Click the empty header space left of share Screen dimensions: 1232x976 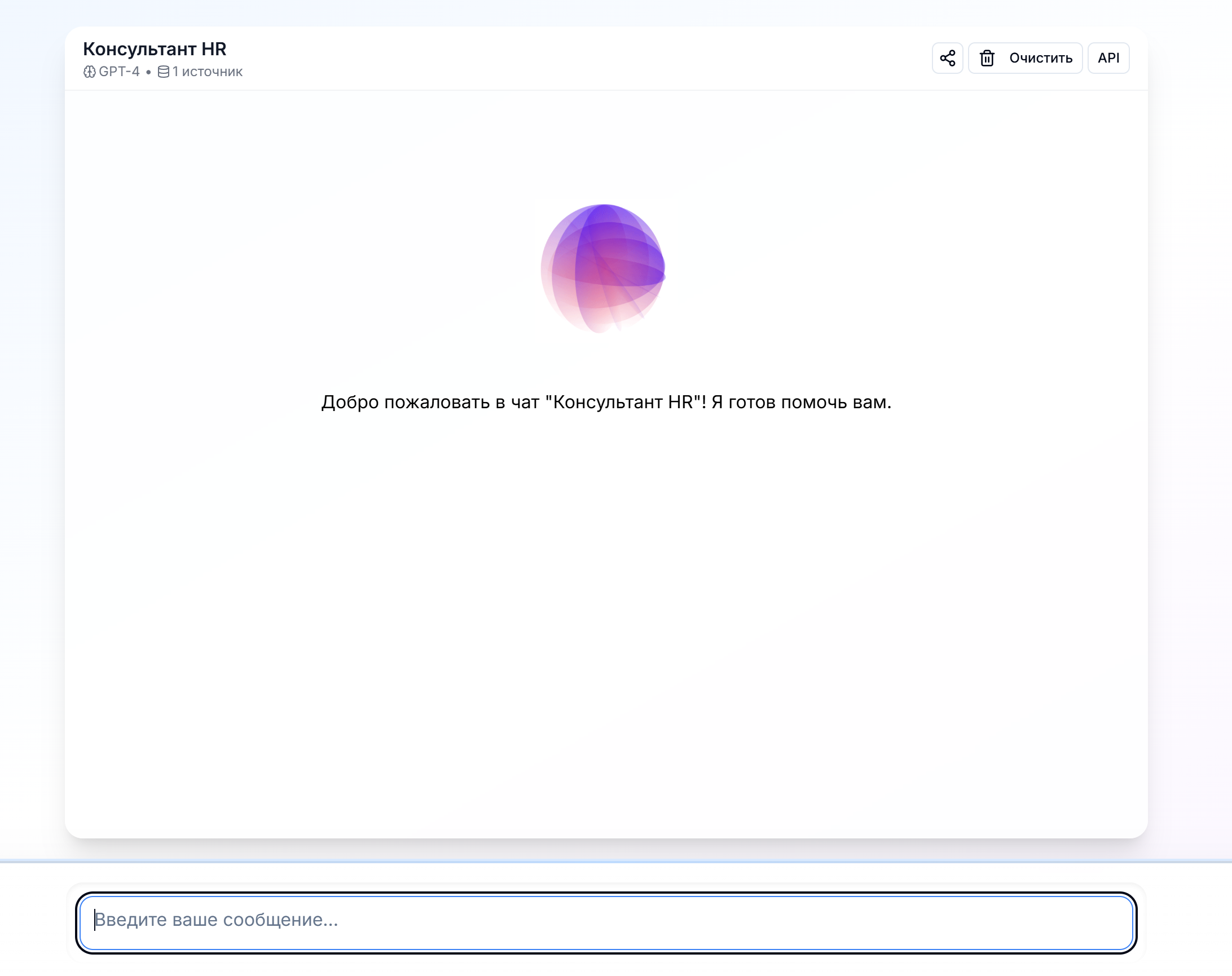[x=571, y=58]
